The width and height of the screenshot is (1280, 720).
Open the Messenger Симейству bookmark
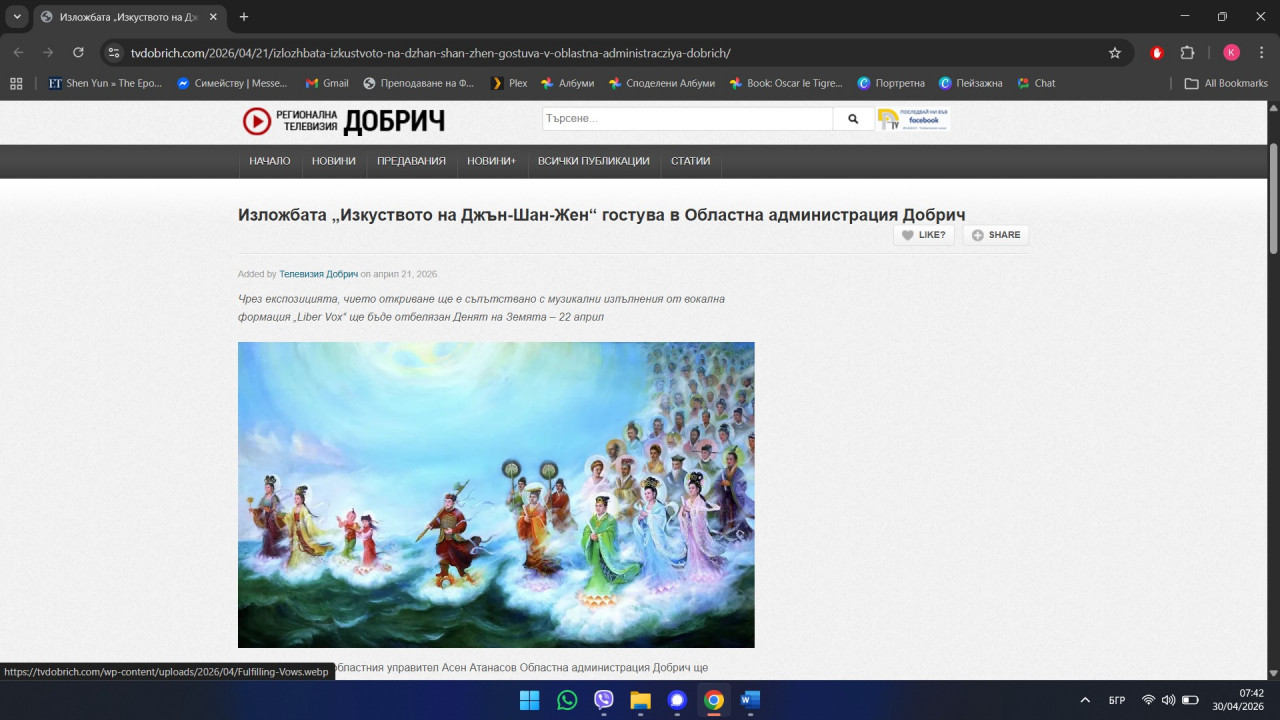point(231,83)
